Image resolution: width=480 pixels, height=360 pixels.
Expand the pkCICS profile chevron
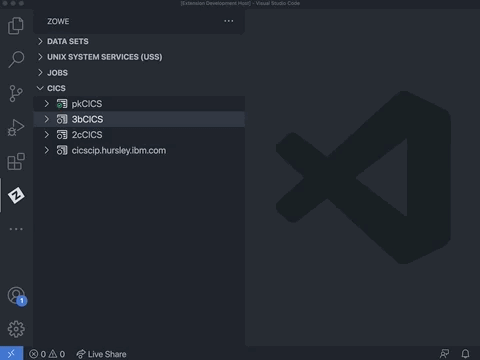pyautogui.click(x=47, y=104)
